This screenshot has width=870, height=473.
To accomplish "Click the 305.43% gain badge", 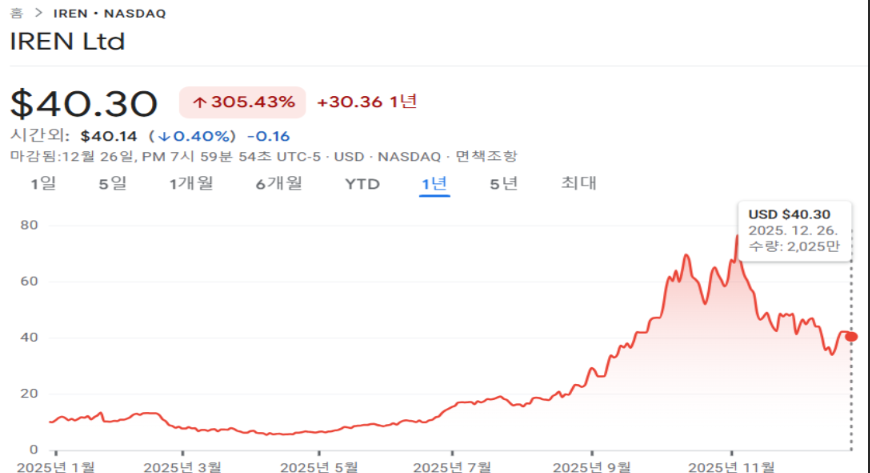I will [x=242, y=102].
